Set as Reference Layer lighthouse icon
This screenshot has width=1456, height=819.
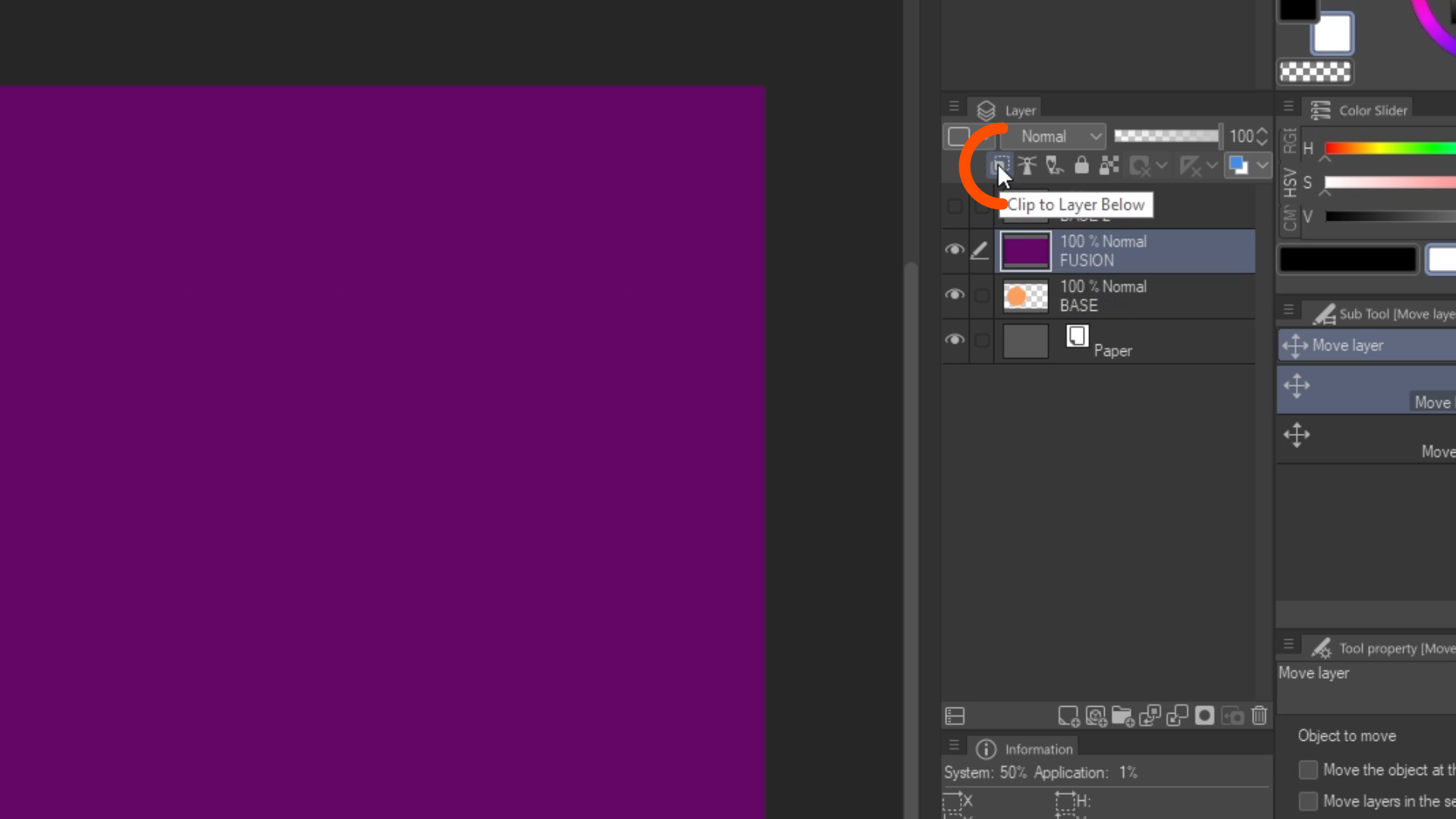point(1028,165)
